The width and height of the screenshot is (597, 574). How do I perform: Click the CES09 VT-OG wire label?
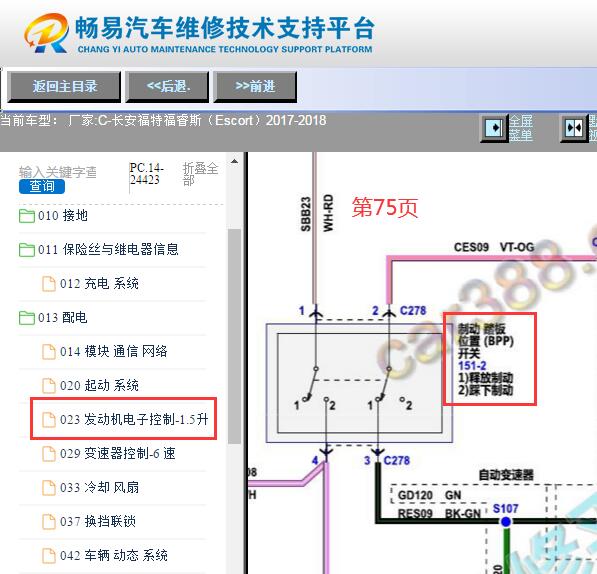(494, 247)
